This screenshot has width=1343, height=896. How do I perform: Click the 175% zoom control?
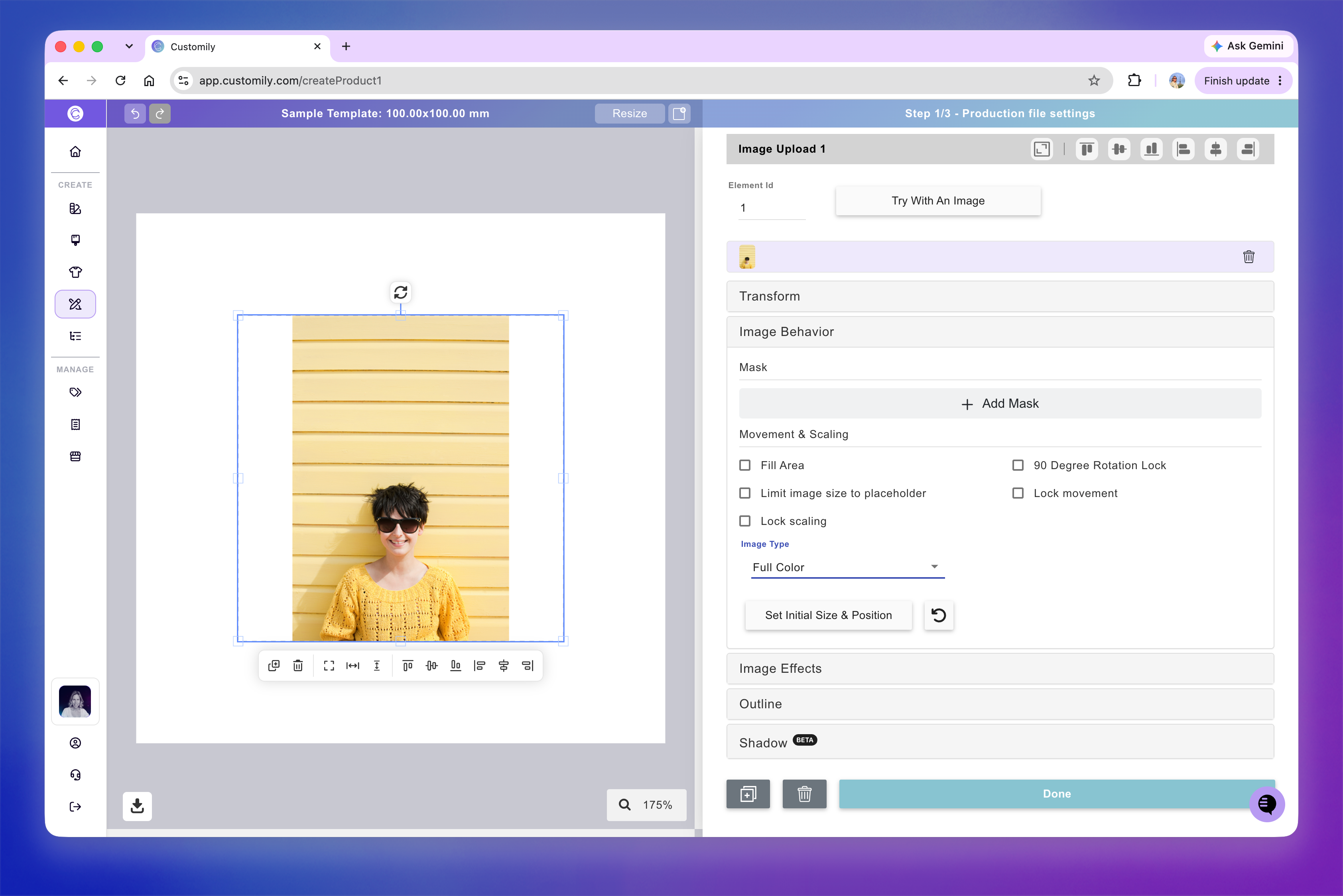coord(647,805)
